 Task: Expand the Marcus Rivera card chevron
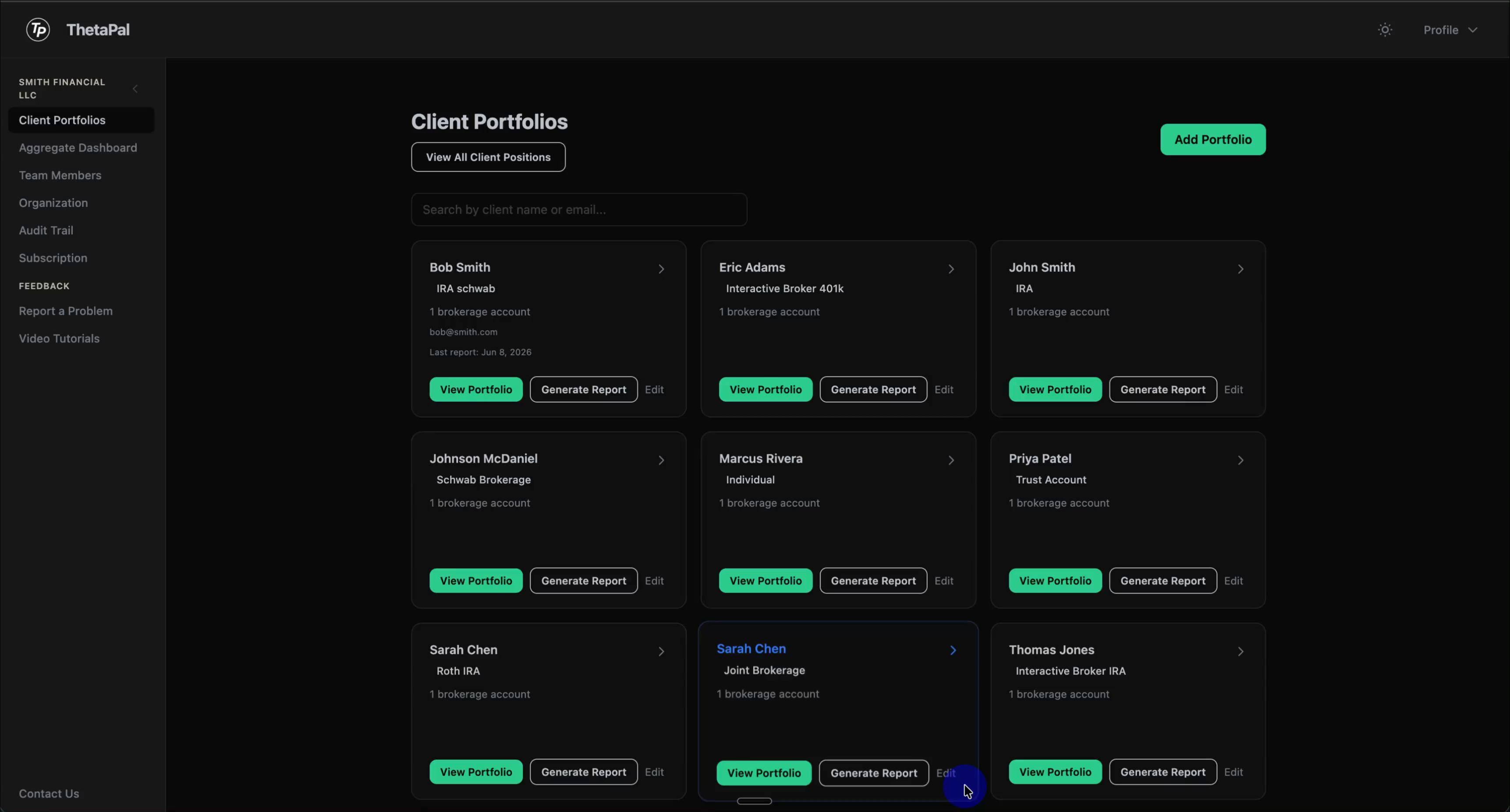click(x=951, y=460)
